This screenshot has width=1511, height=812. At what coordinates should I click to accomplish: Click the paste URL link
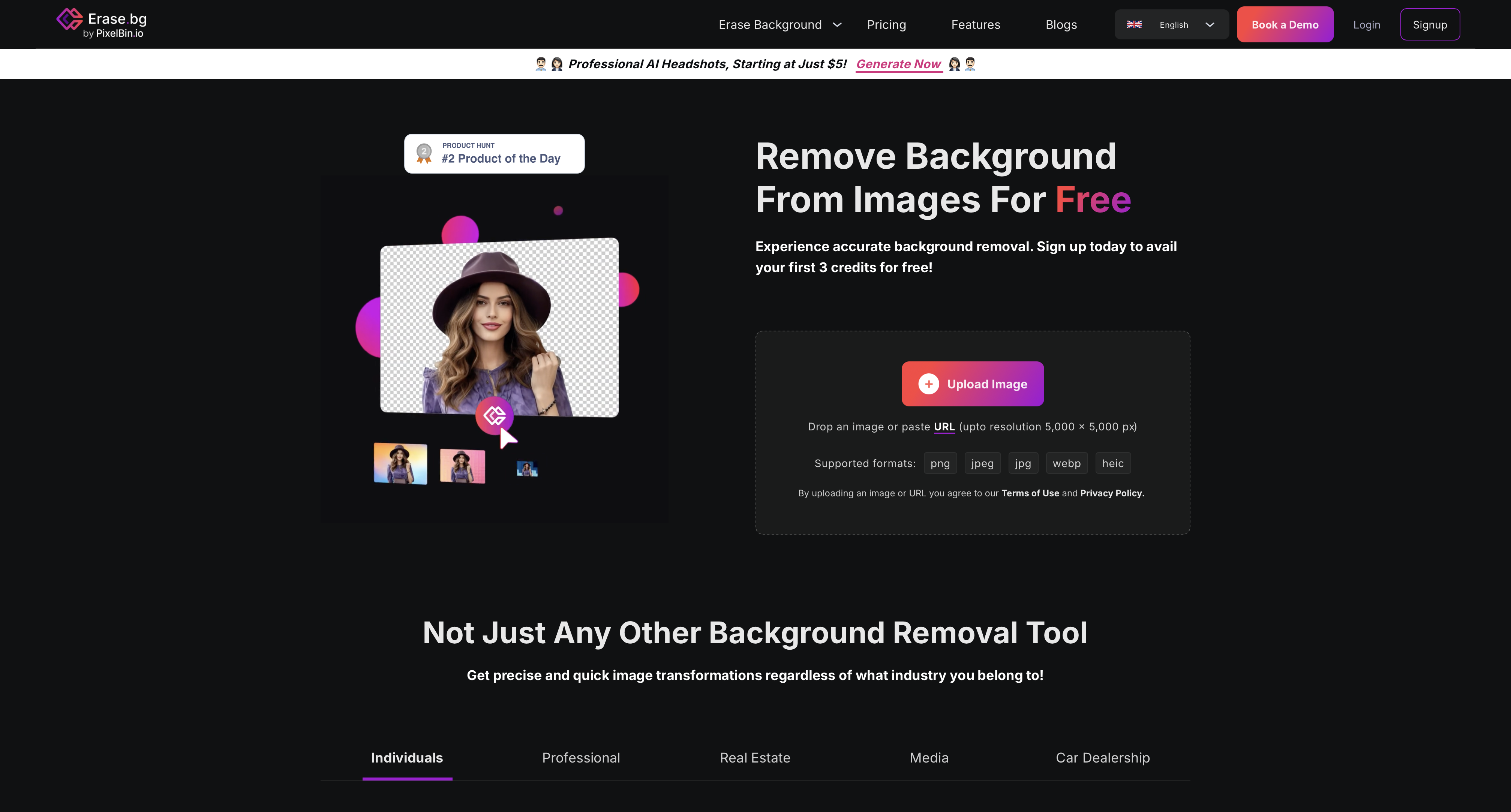[x=944, y=427]
